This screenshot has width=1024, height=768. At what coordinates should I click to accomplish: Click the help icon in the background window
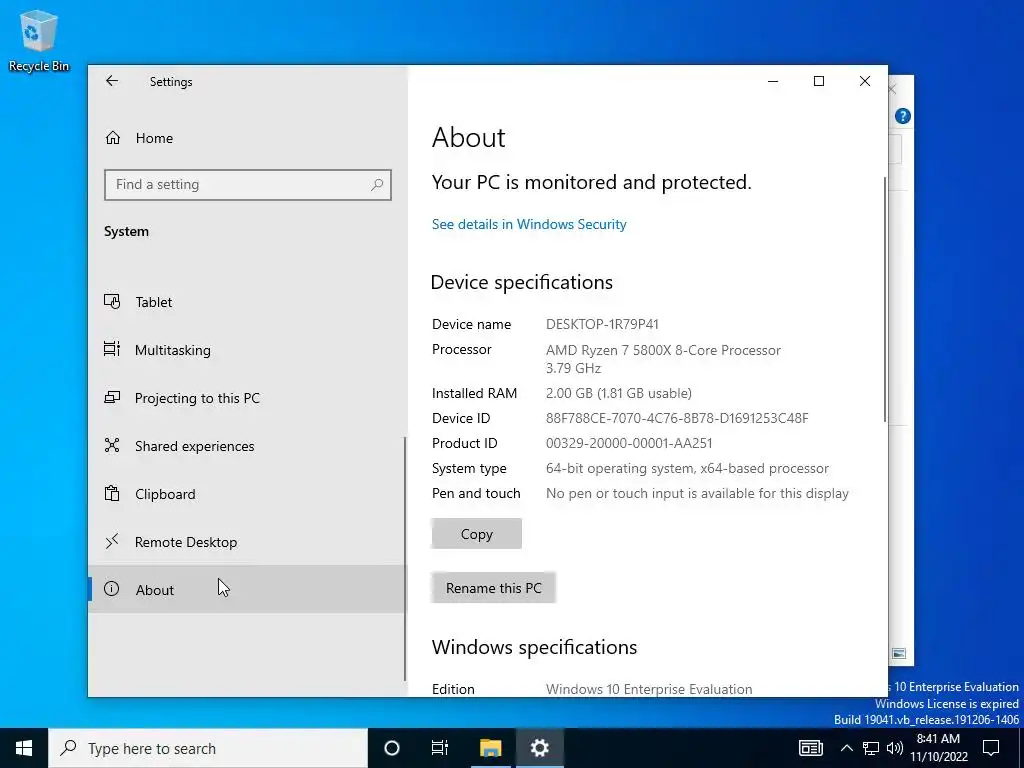click(903, 116)
